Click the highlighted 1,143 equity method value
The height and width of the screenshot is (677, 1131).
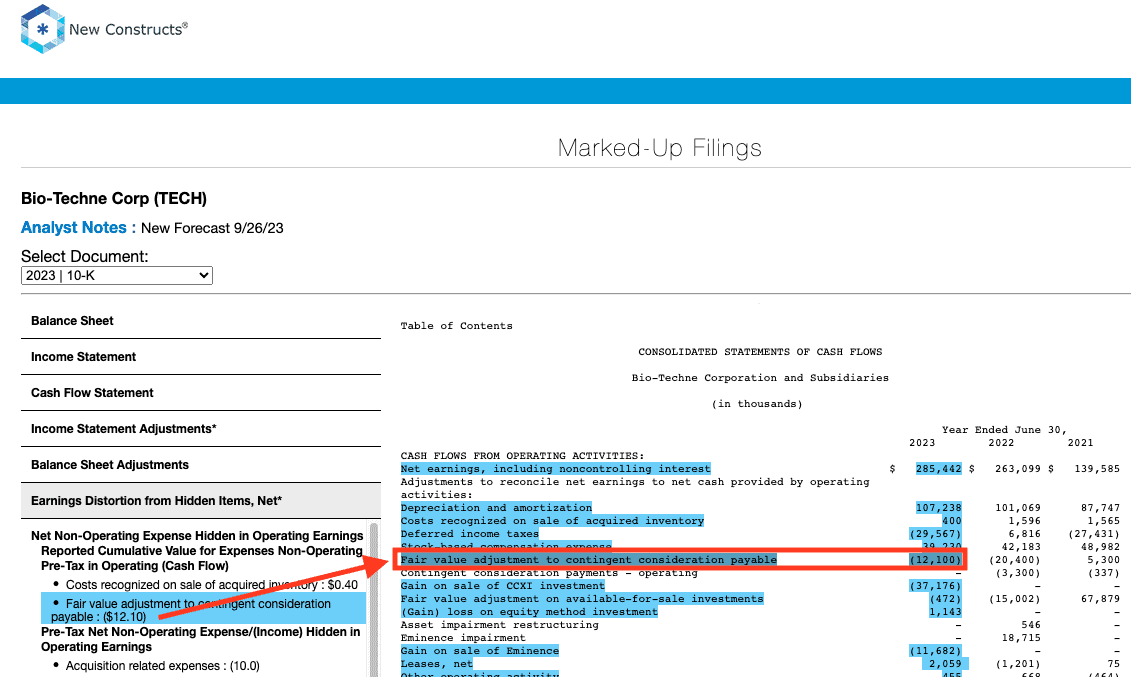(945, 611)
